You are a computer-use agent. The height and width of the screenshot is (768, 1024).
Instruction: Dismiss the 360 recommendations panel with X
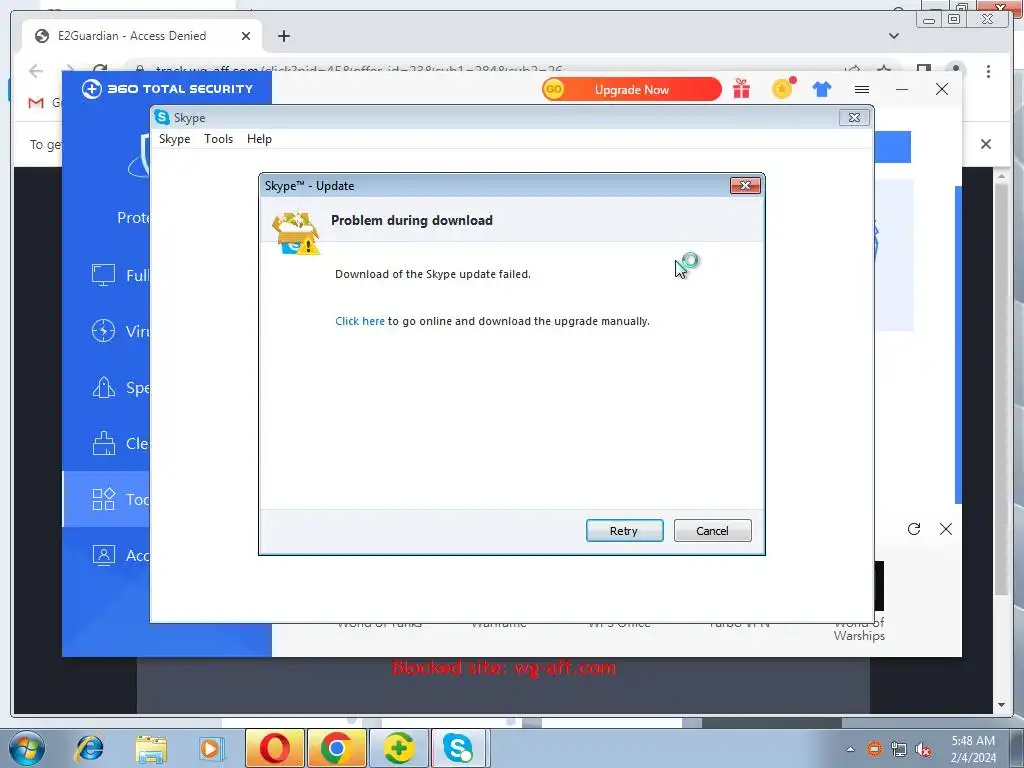pos(946,529)
